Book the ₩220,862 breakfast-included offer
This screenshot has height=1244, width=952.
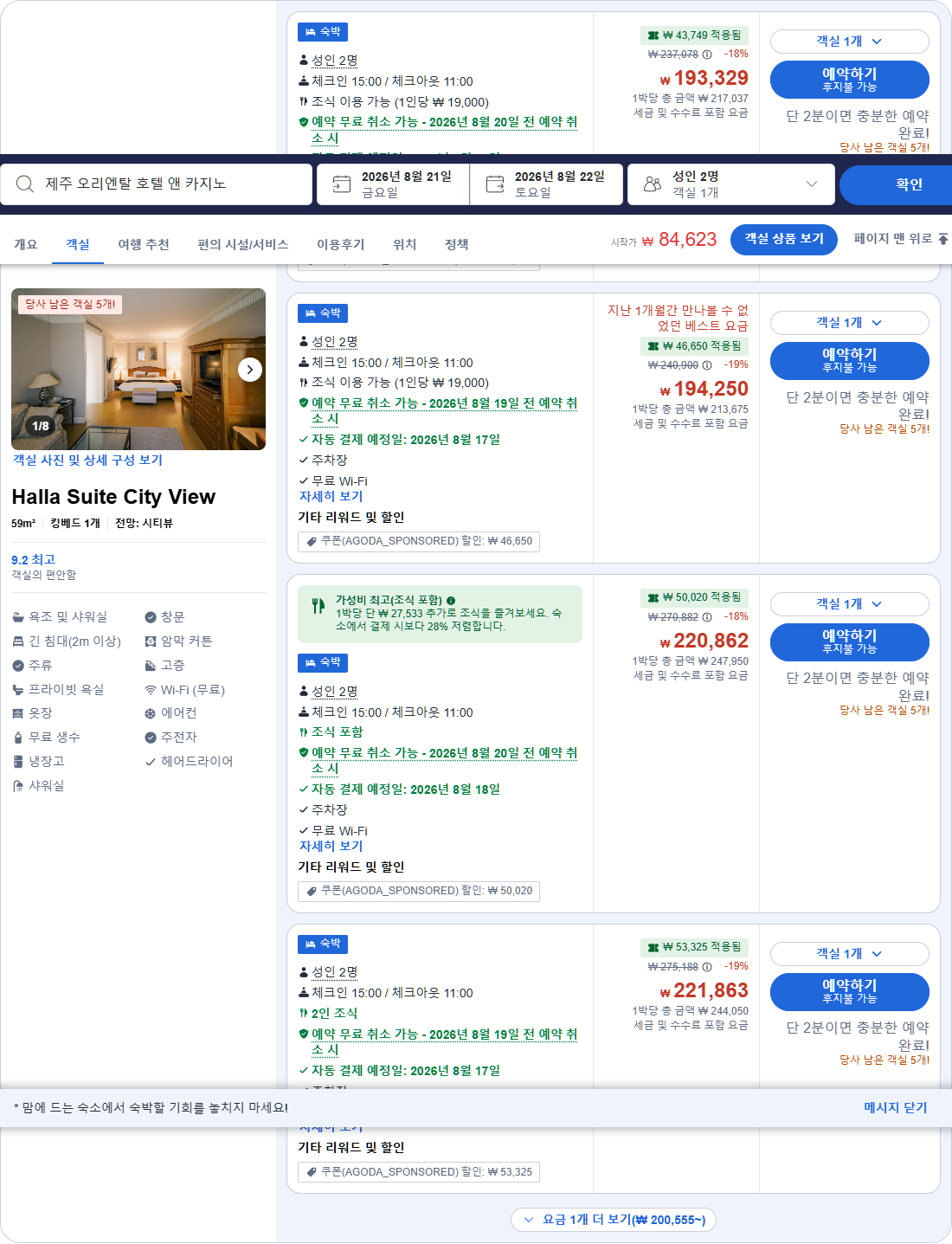click(849, 642)
